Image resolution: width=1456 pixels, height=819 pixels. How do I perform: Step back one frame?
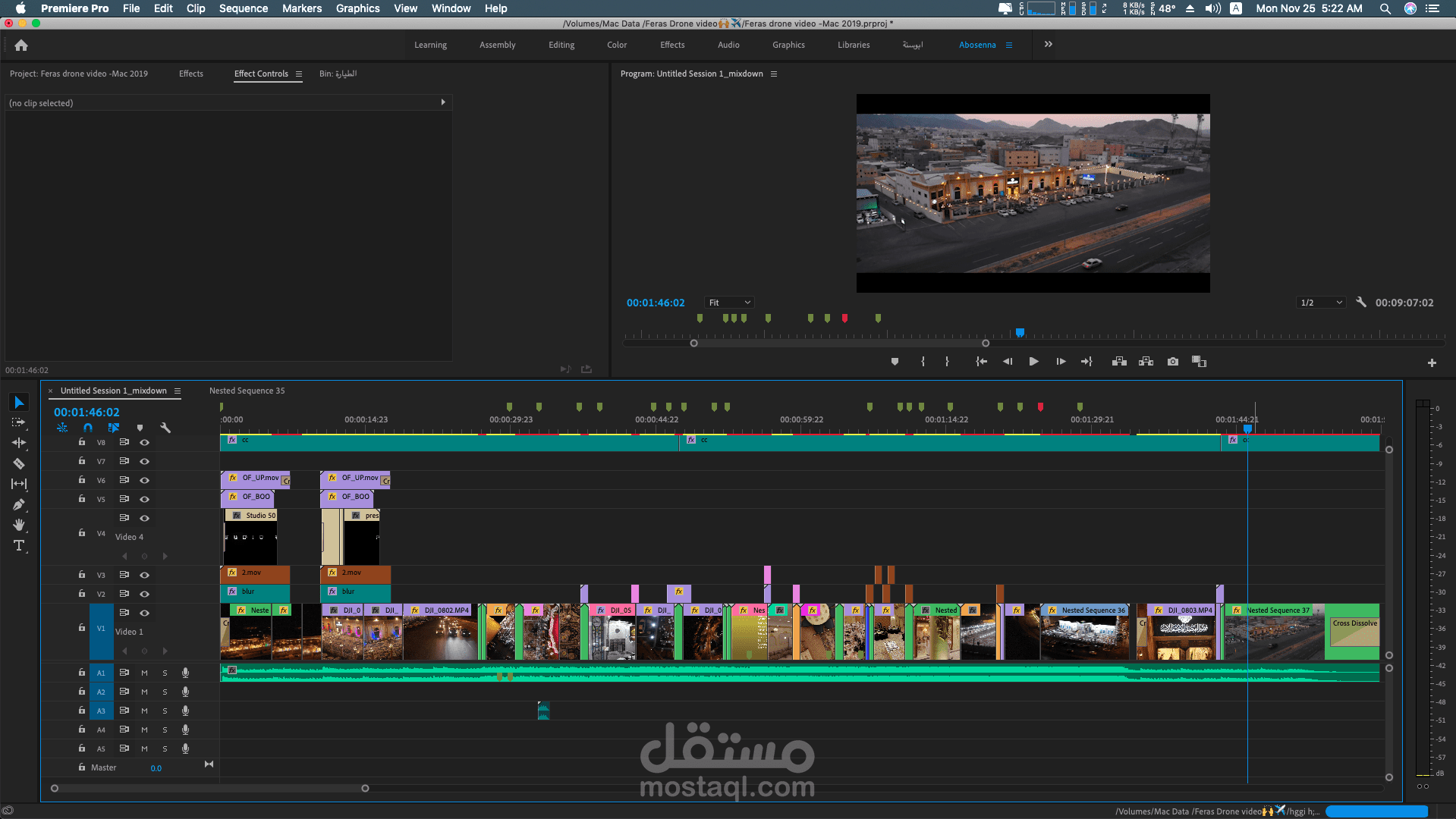click(x=1008, y=362)
